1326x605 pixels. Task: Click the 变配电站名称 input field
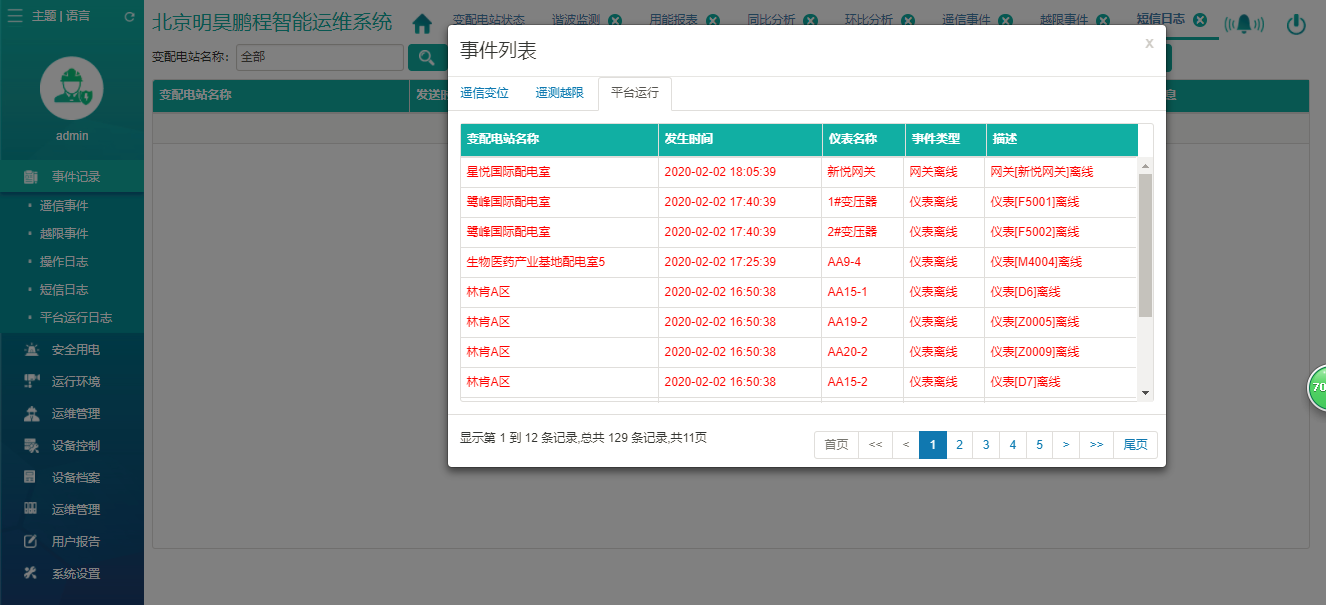[x=319, y=57]
